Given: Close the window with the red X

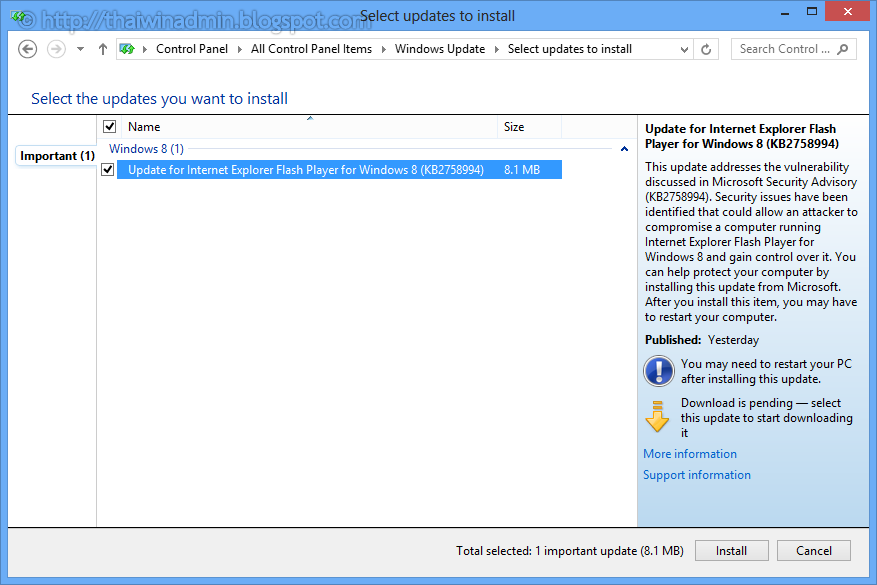Looking at the screenshot, I should 848,12.
